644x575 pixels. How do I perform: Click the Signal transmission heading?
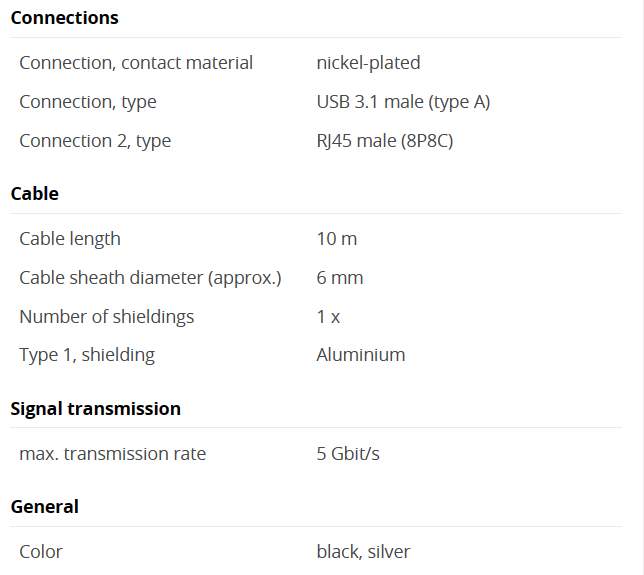click(95, 409)
